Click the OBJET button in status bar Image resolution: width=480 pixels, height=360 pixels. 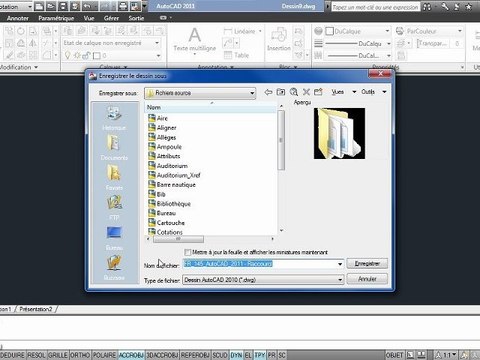coord(395,355)
